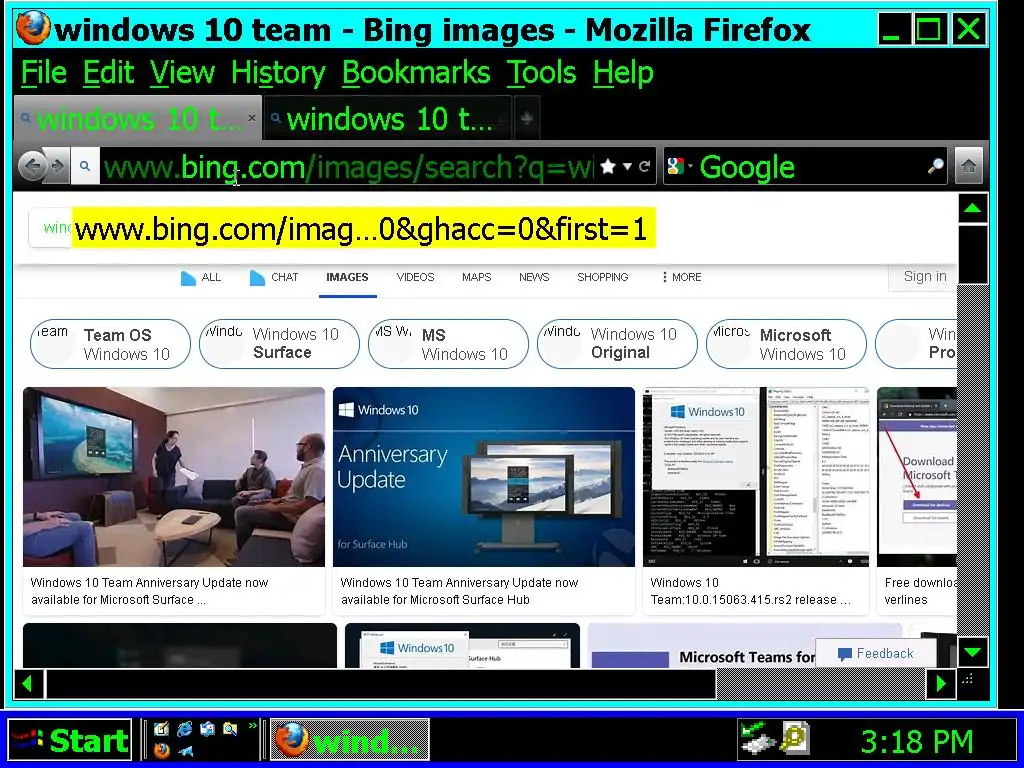Screen dimensions: 1024x768
Task: Expand the Quick Launch overflow chevron
Action: [x=252, y=726]
